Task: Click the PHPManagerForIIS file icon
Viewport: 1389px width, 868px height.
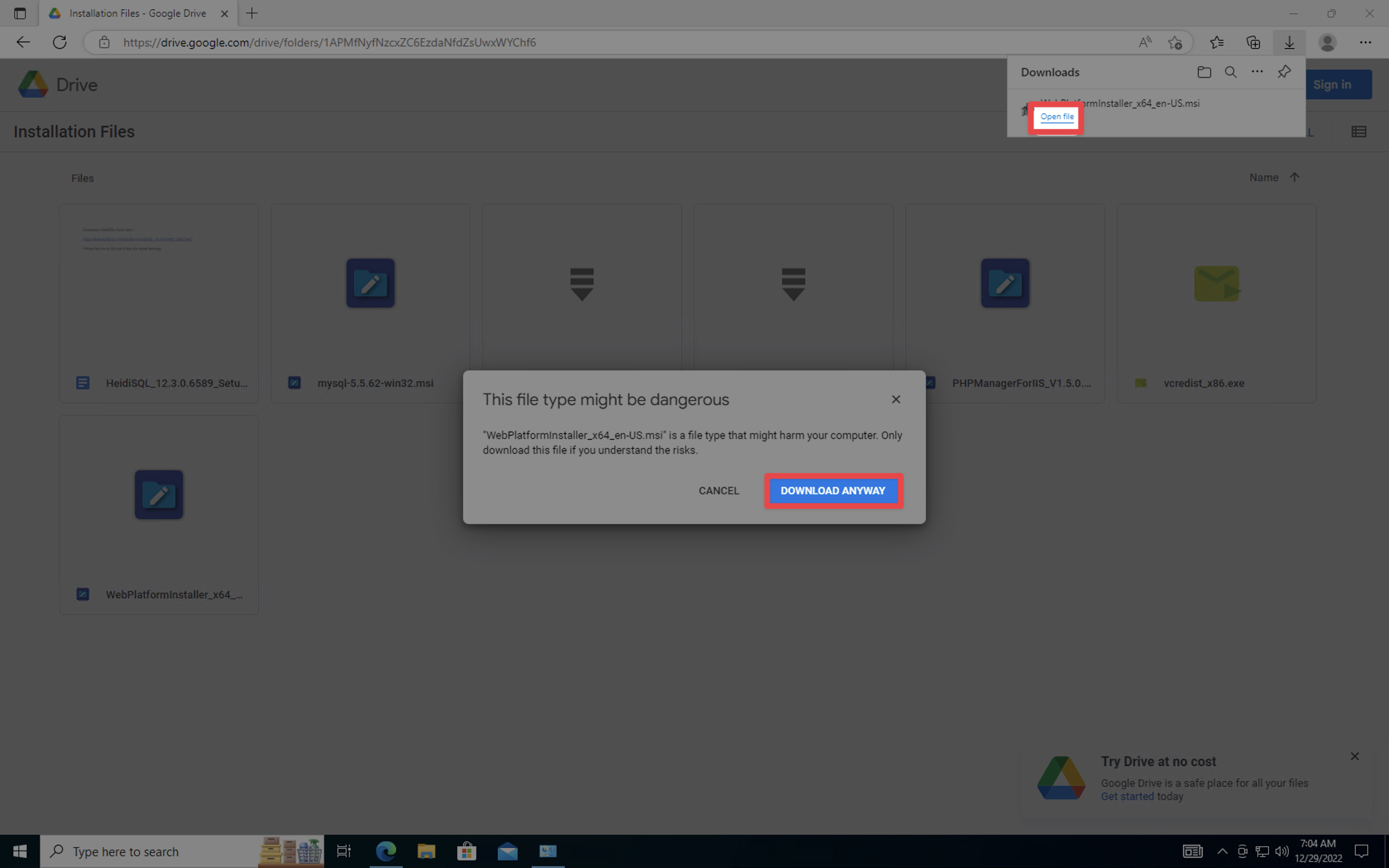Action: (x=1005, y=283)
